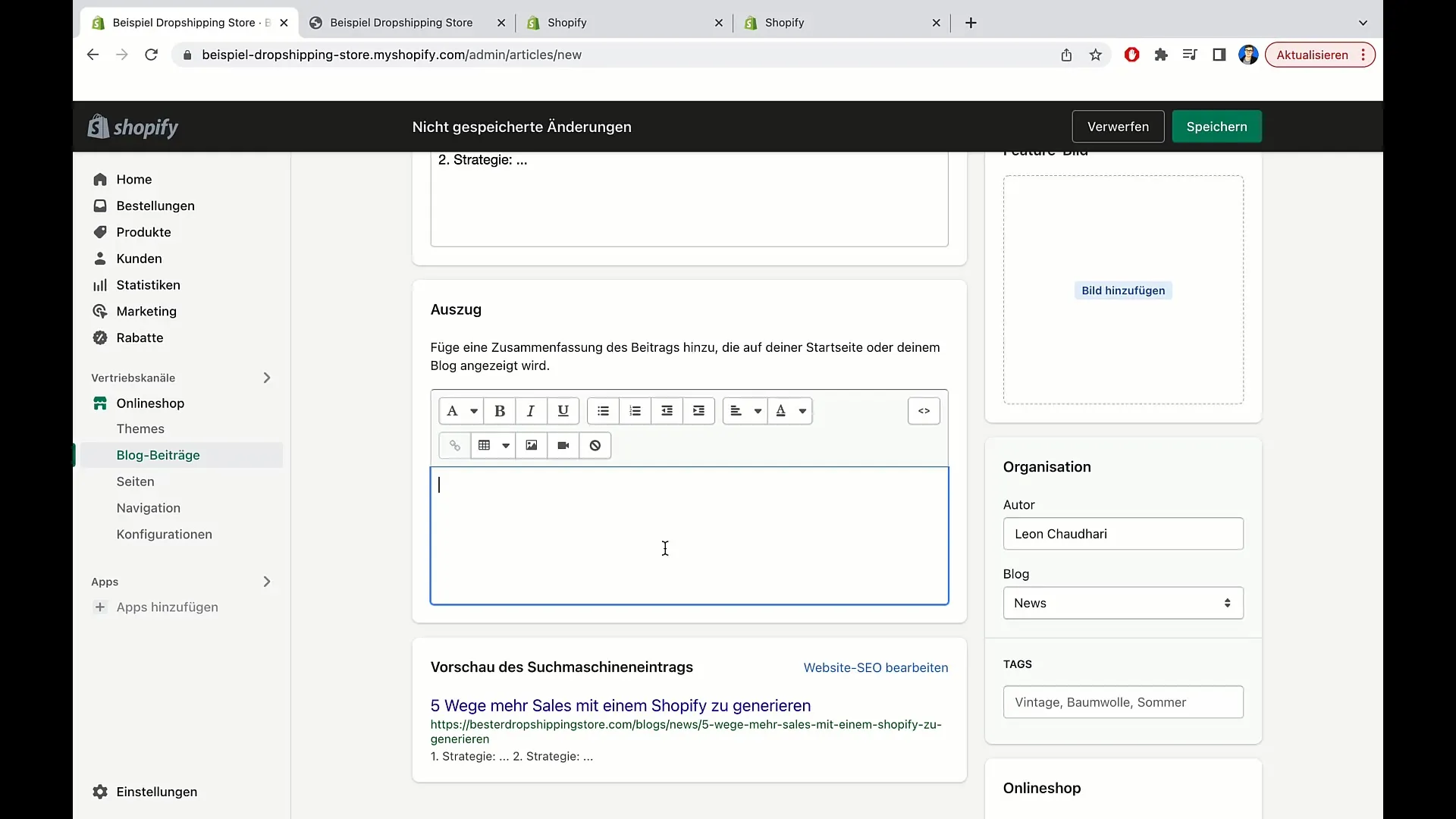The height and width of the screenshot is (819, 1456).
Task: Click the Insert Image icon
Action: tap(530, 444)
